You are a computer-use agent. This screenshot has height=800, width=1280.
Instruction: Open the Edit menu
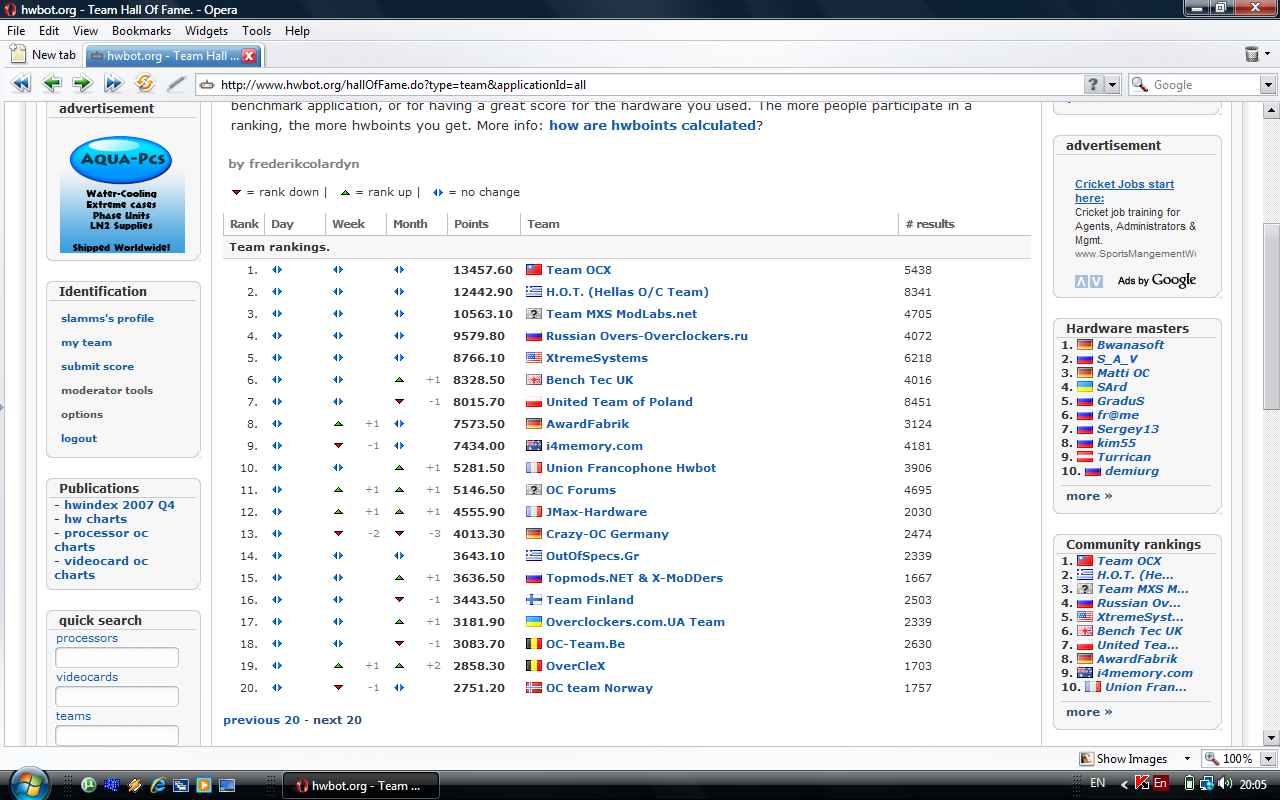(49, 31)
